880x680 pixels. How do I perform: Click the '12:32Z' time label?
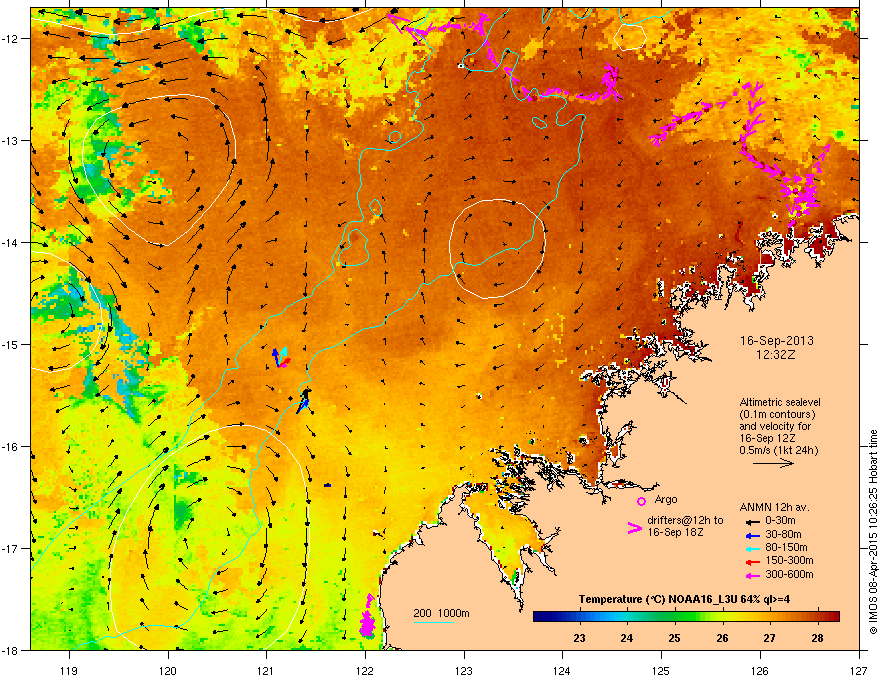point(776,355)
